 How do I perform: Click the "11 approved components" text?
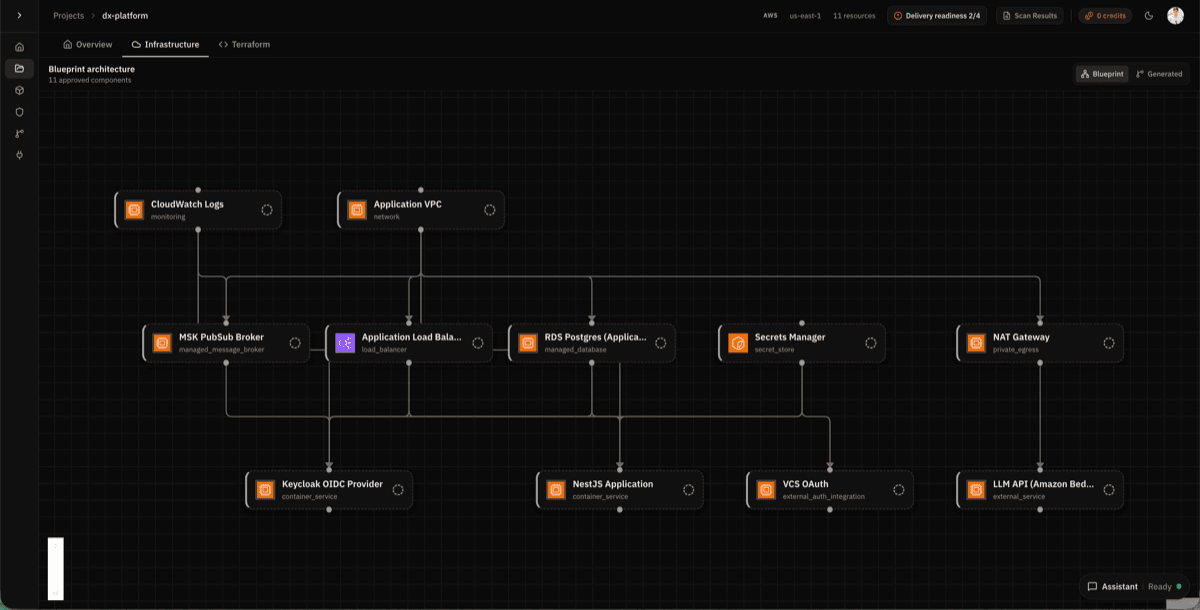(x=90, y=80)
